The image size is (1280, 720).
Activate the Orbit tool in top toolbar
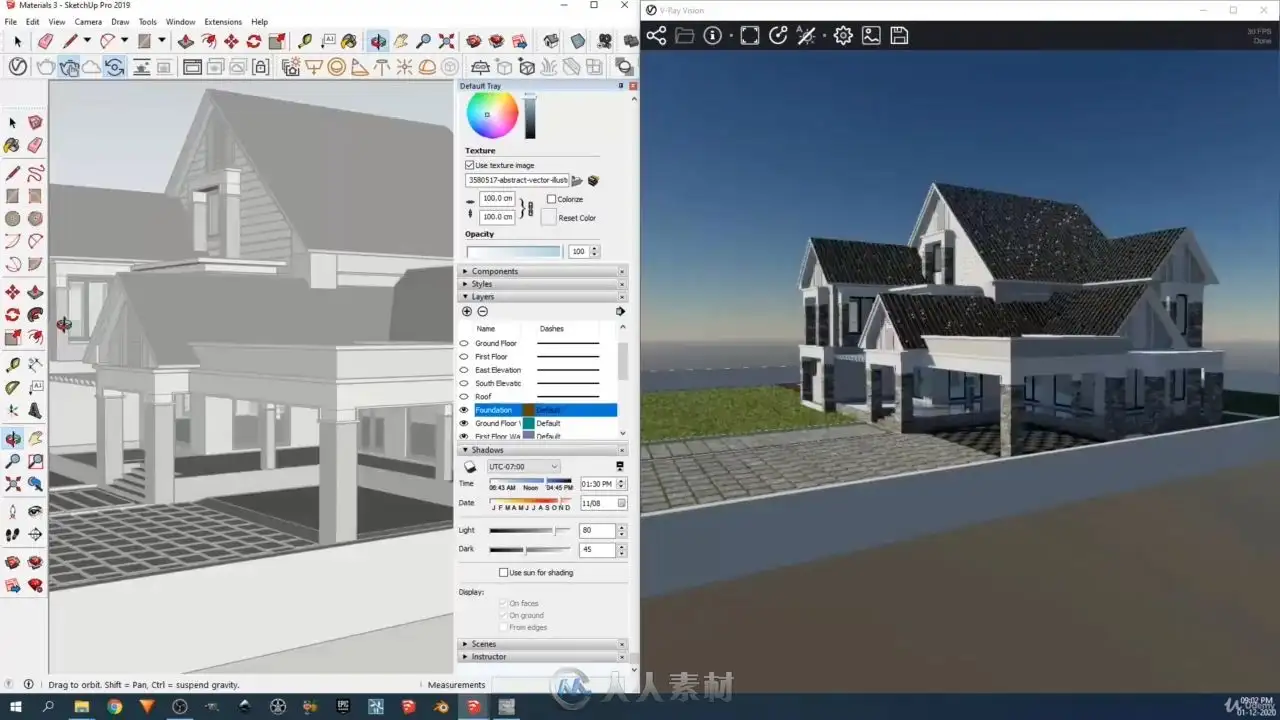(378, 41)
